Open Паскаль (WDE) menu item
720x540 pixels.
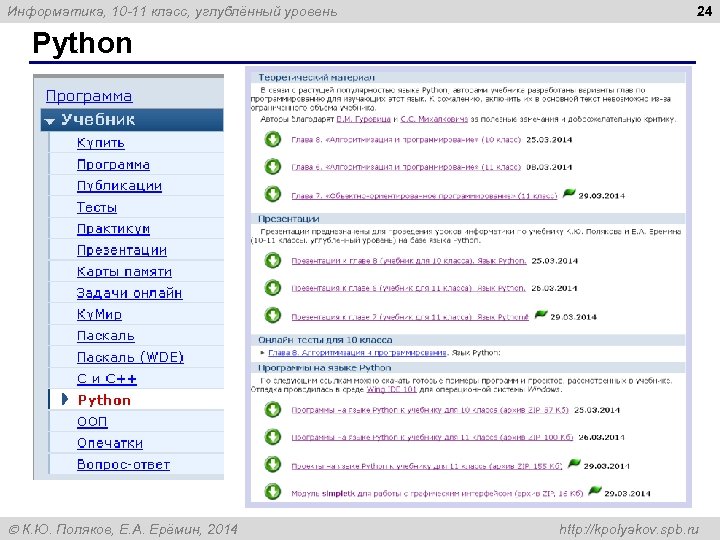click(x=130, y=357)
